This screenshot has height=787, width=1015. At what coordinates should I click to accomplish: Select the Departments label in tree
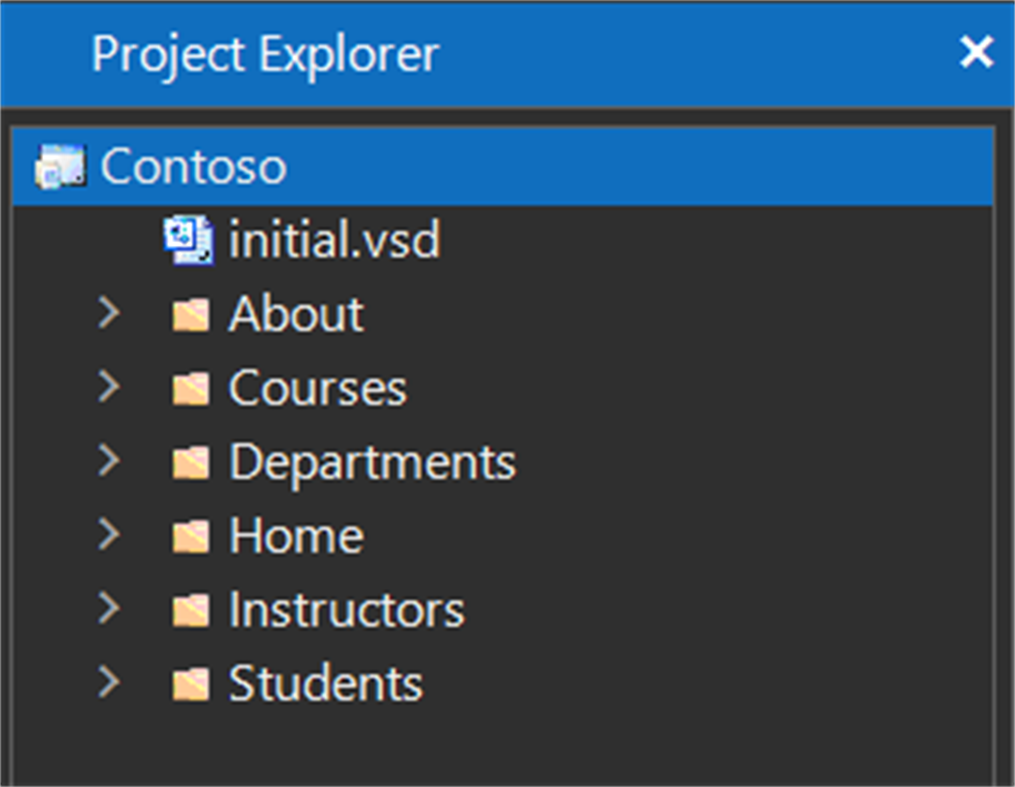372,462
